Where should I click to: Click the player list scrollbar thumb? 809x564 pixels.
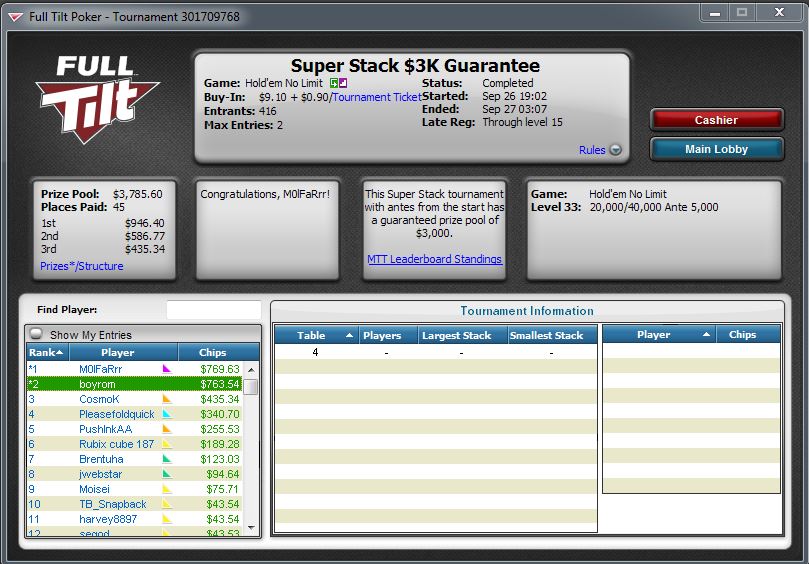point(251,386)
